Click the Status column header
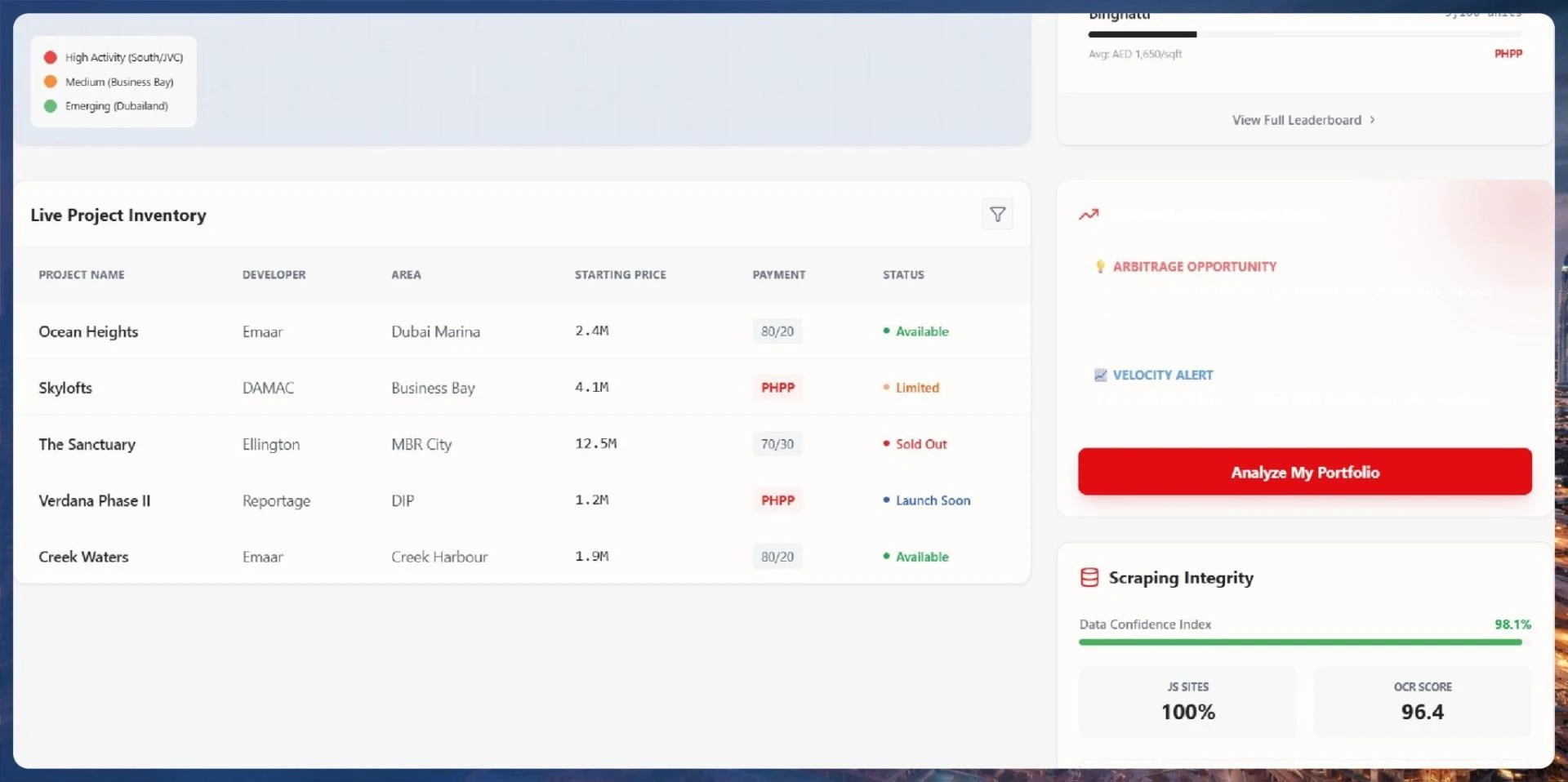 tap(903, 275)
